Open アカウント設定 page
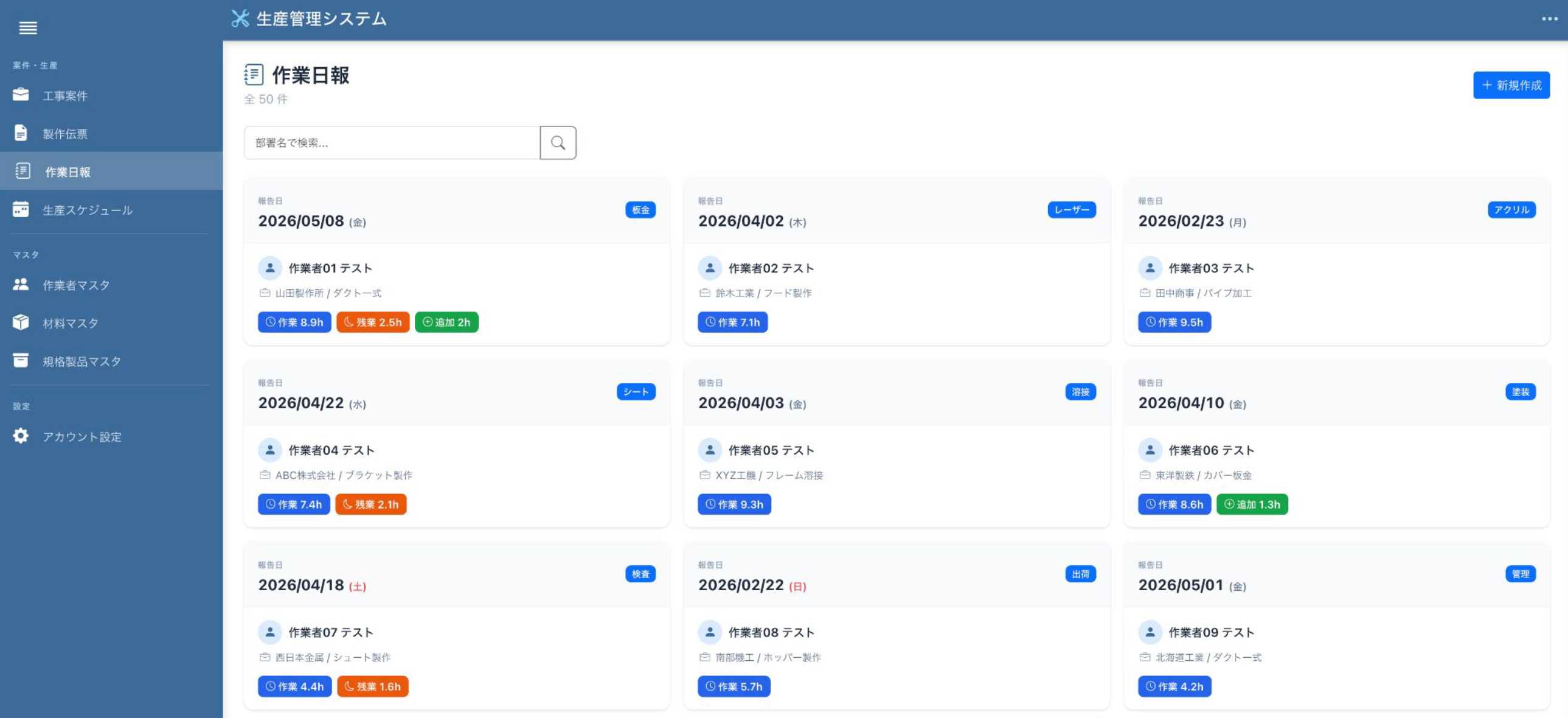1568x718 pixels. click(x=111, y=437)
